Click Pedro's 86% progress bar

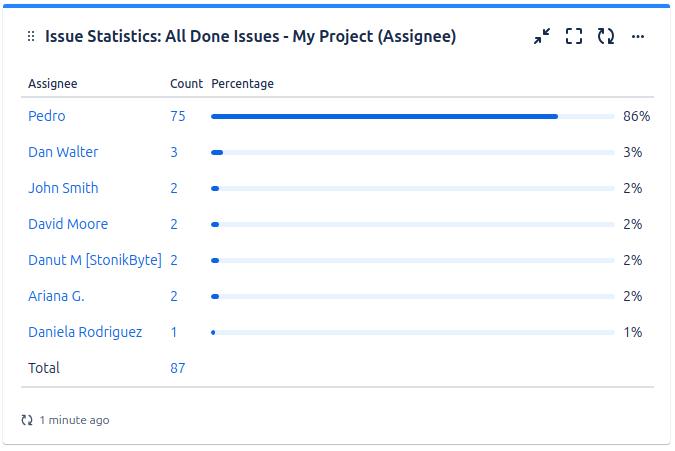pos(412,117)
